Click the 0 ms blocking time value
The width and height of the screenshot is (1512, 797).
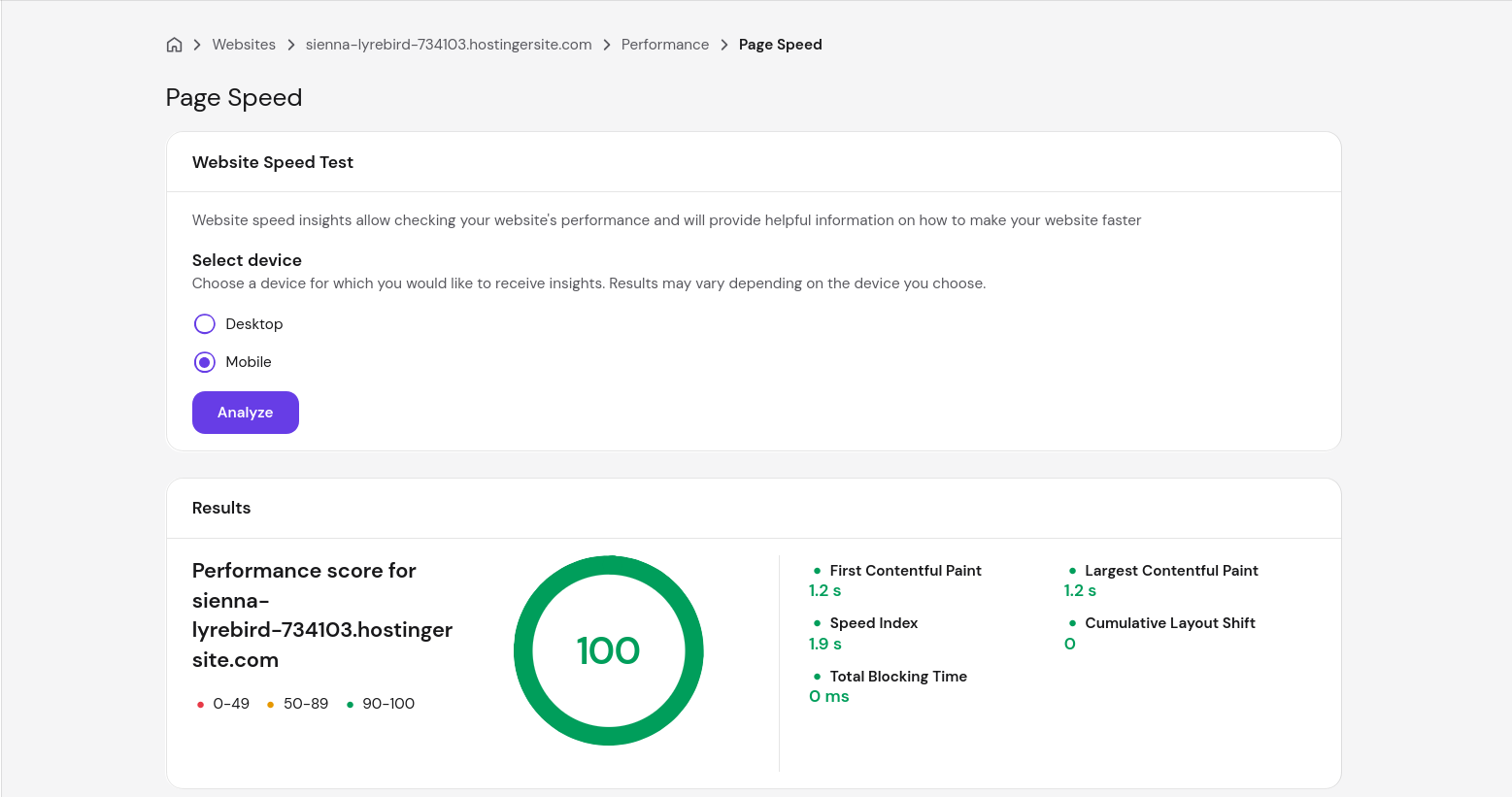tap(829, 696)
